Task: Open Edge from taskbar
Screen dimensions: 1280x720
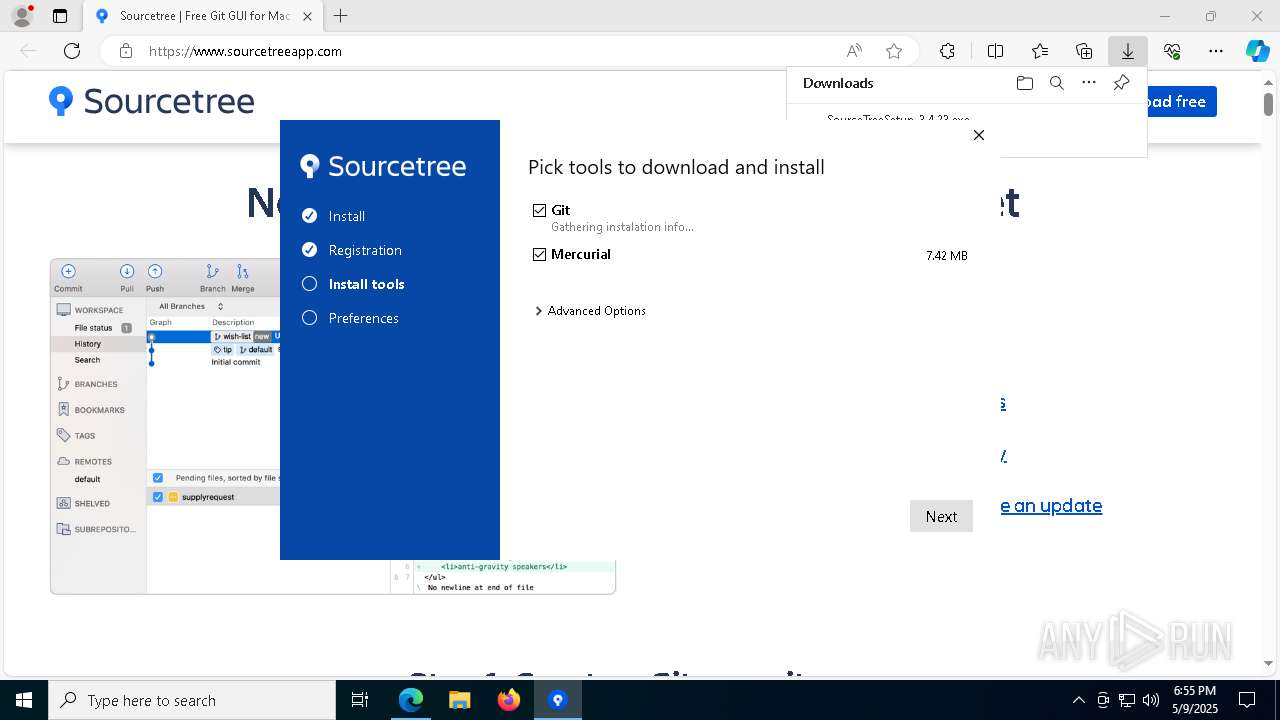Action: (x=411, y=700)
